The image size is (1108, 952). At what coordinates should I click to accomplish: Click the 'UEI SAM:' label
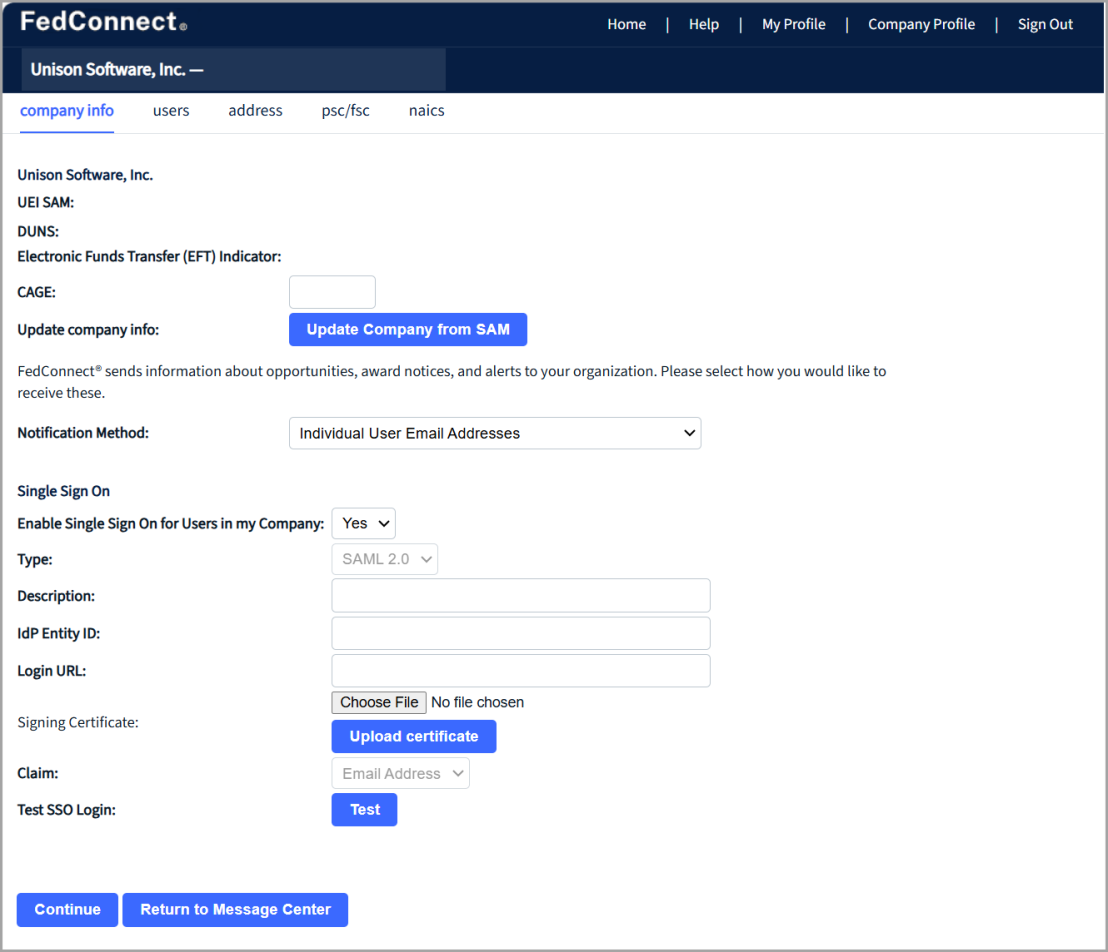coord(45,203)
